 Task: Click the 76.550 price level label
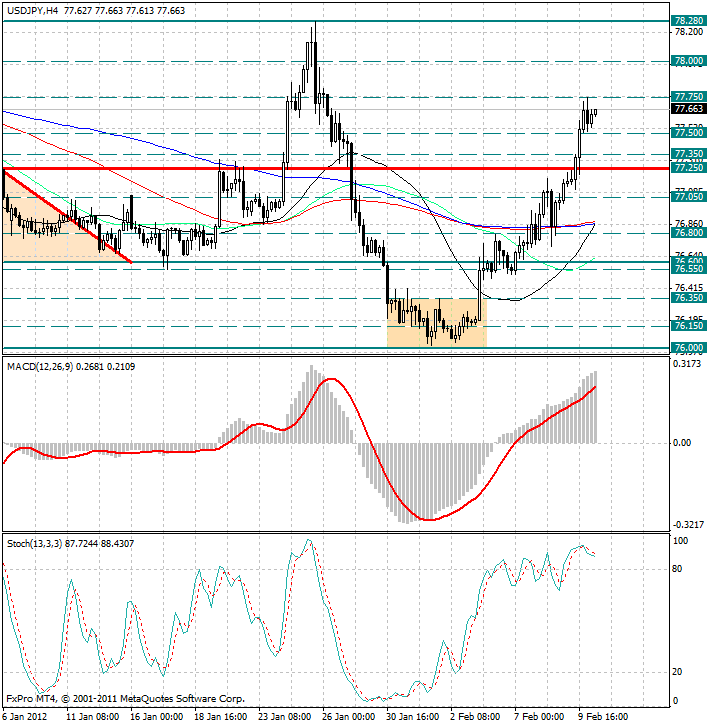(689, 269)
